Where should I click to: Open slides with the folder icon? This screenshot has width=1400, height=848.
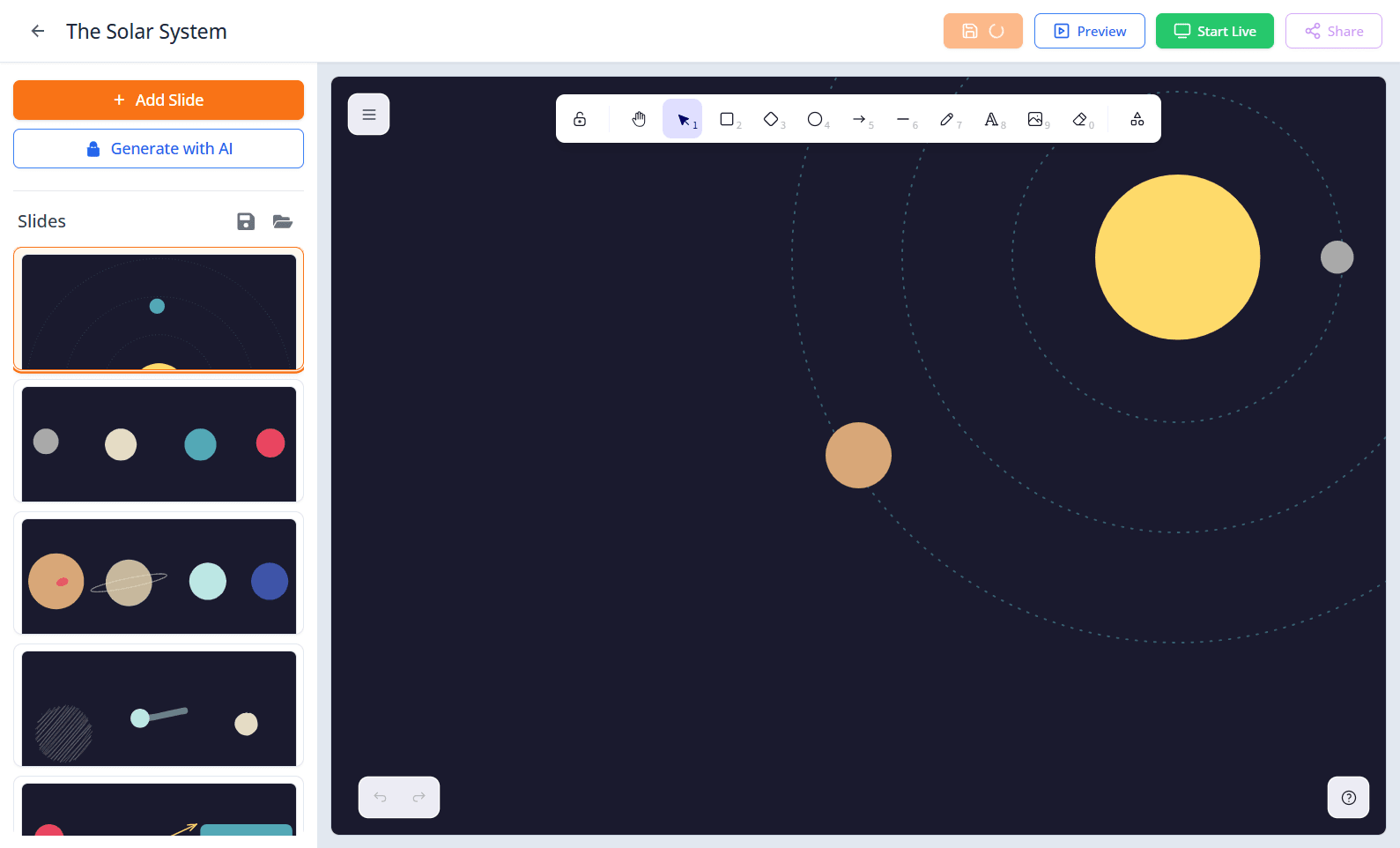pos(282,221)
